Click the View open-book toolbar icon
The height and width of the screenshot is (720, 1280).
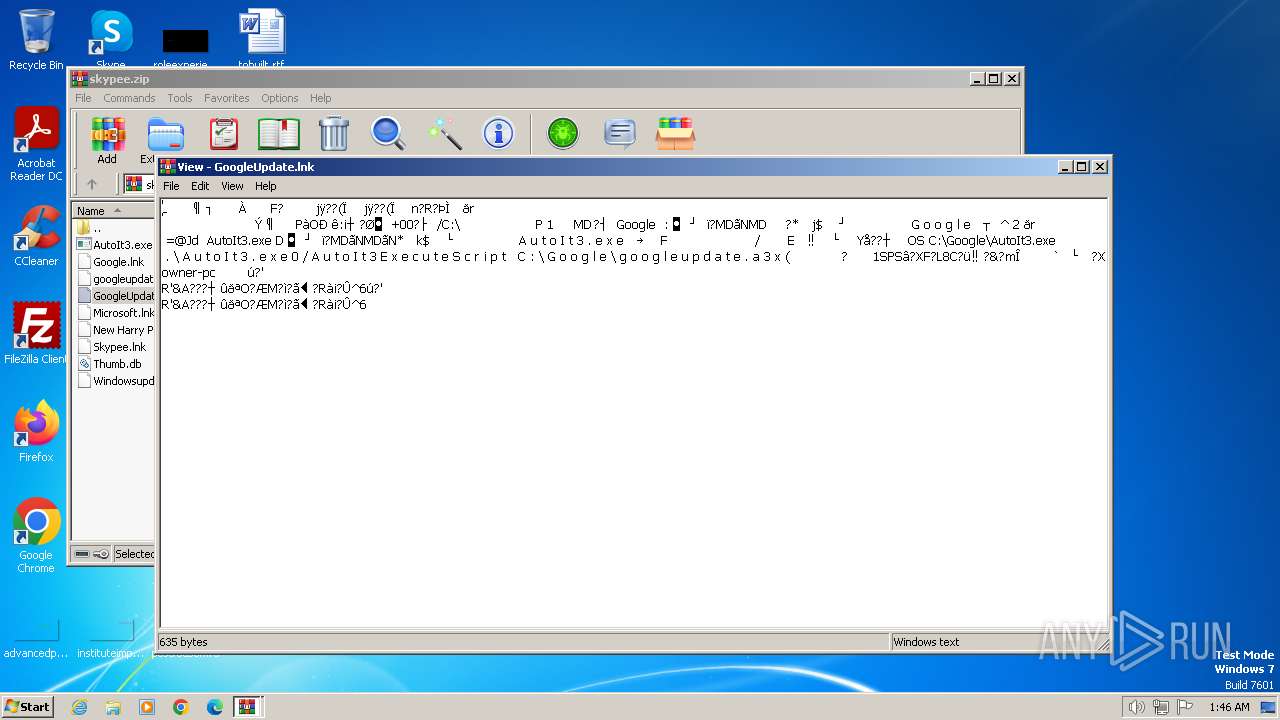(x=279, y=133)
